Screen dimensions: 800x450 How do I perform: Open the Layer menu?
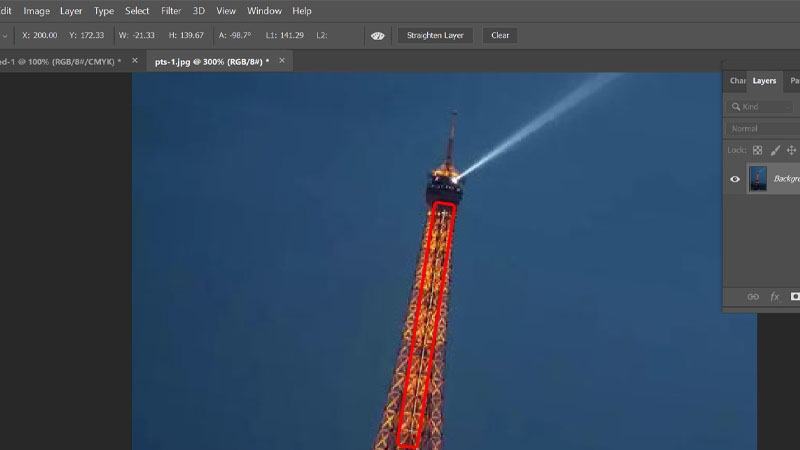71,11
